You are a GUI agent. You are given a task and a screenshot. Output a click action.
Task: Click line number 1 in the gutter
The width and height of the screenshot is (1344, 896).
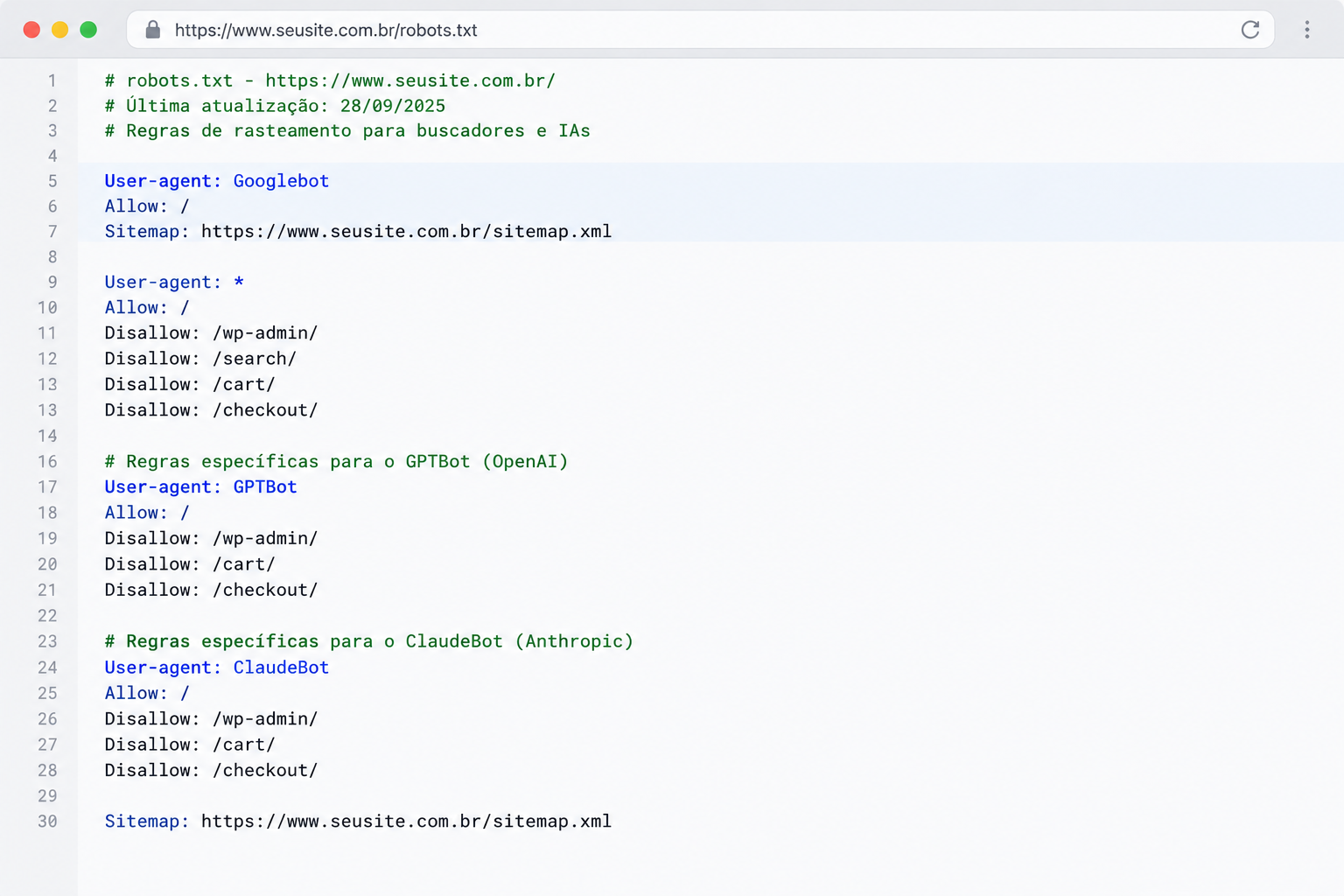(x=52, y=80)
